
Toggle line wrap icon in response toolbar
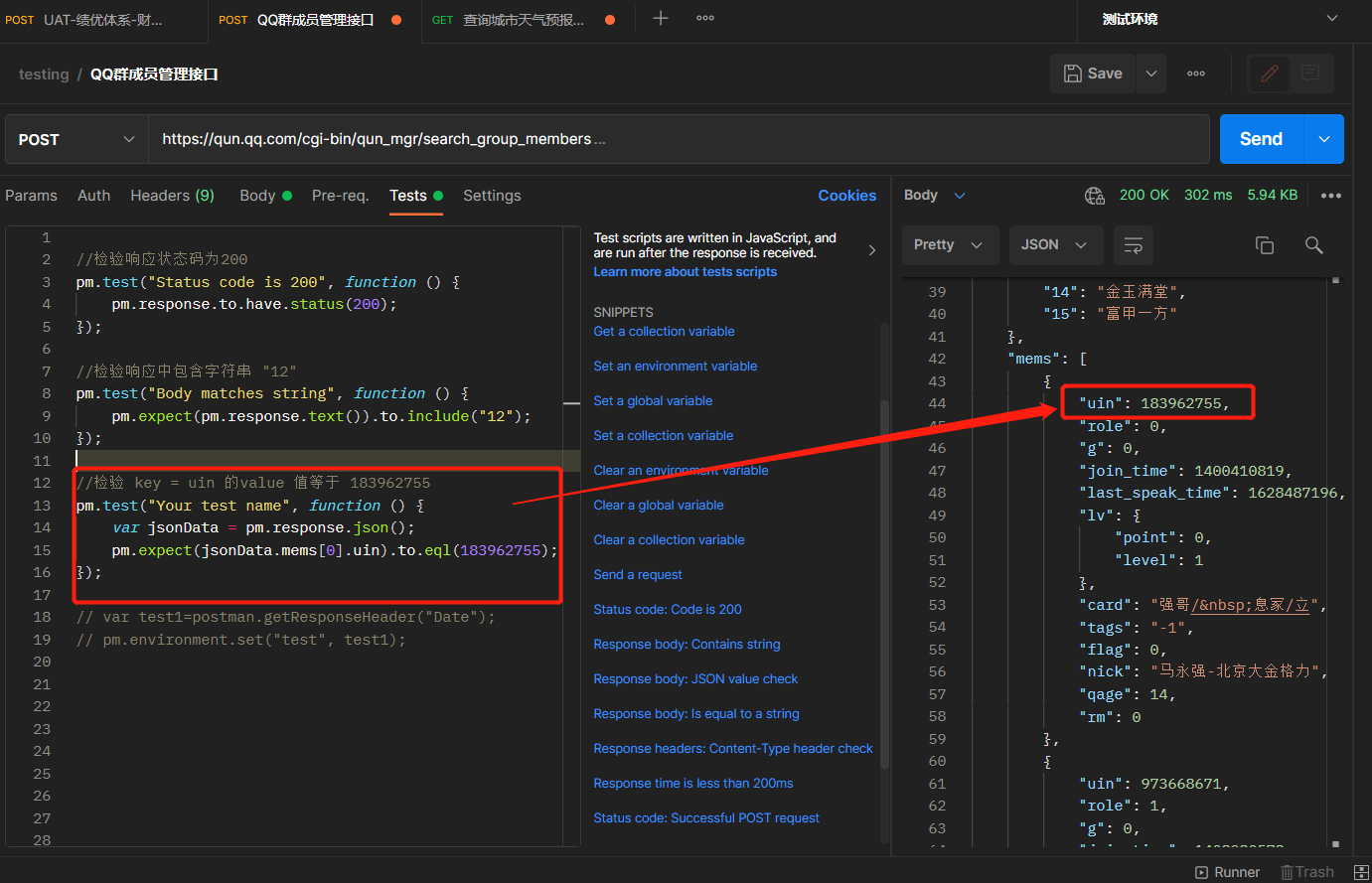(x=1133, y=245)
